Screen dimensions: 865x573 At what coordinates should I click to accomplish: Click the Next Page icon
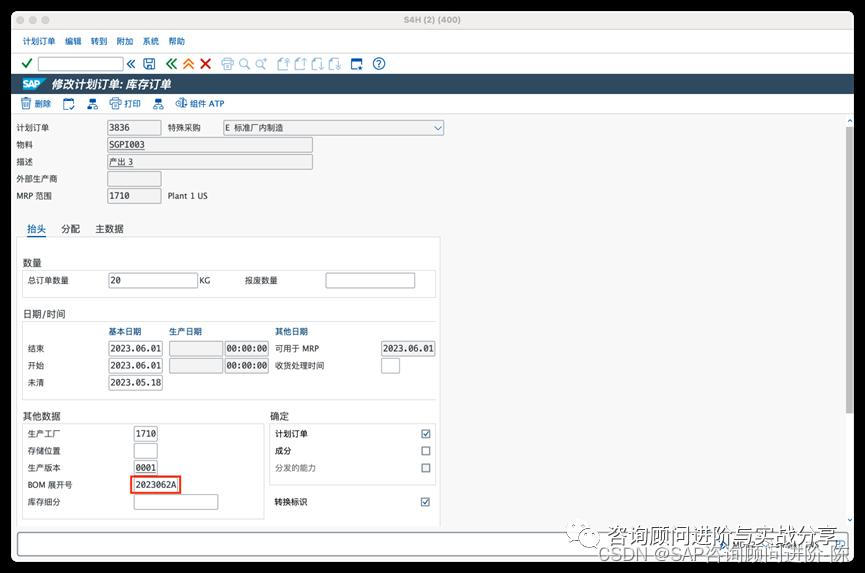(317, 64)
